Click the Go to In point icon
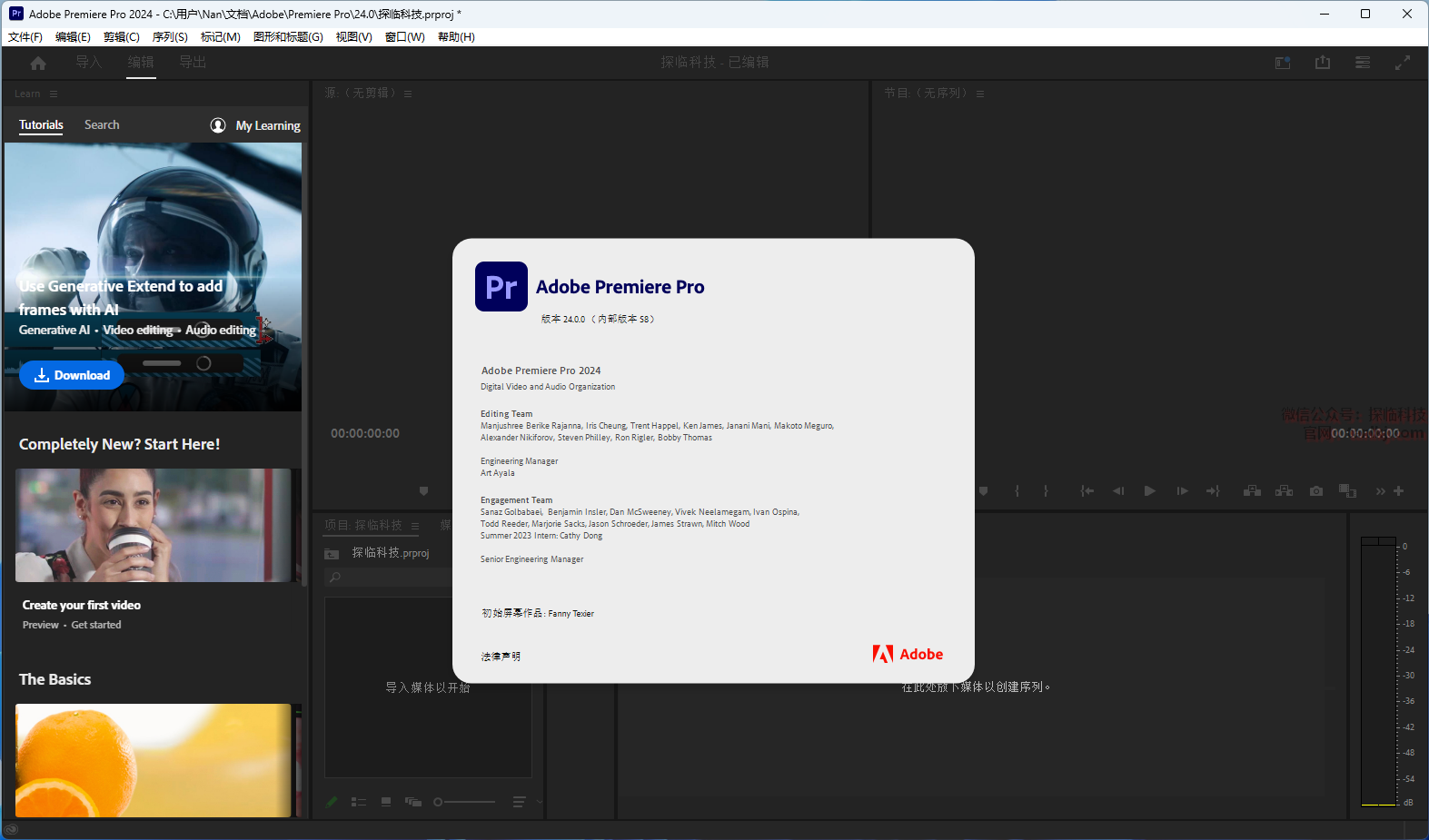This screenshot has width=1429, height=840. (1087, 491)
